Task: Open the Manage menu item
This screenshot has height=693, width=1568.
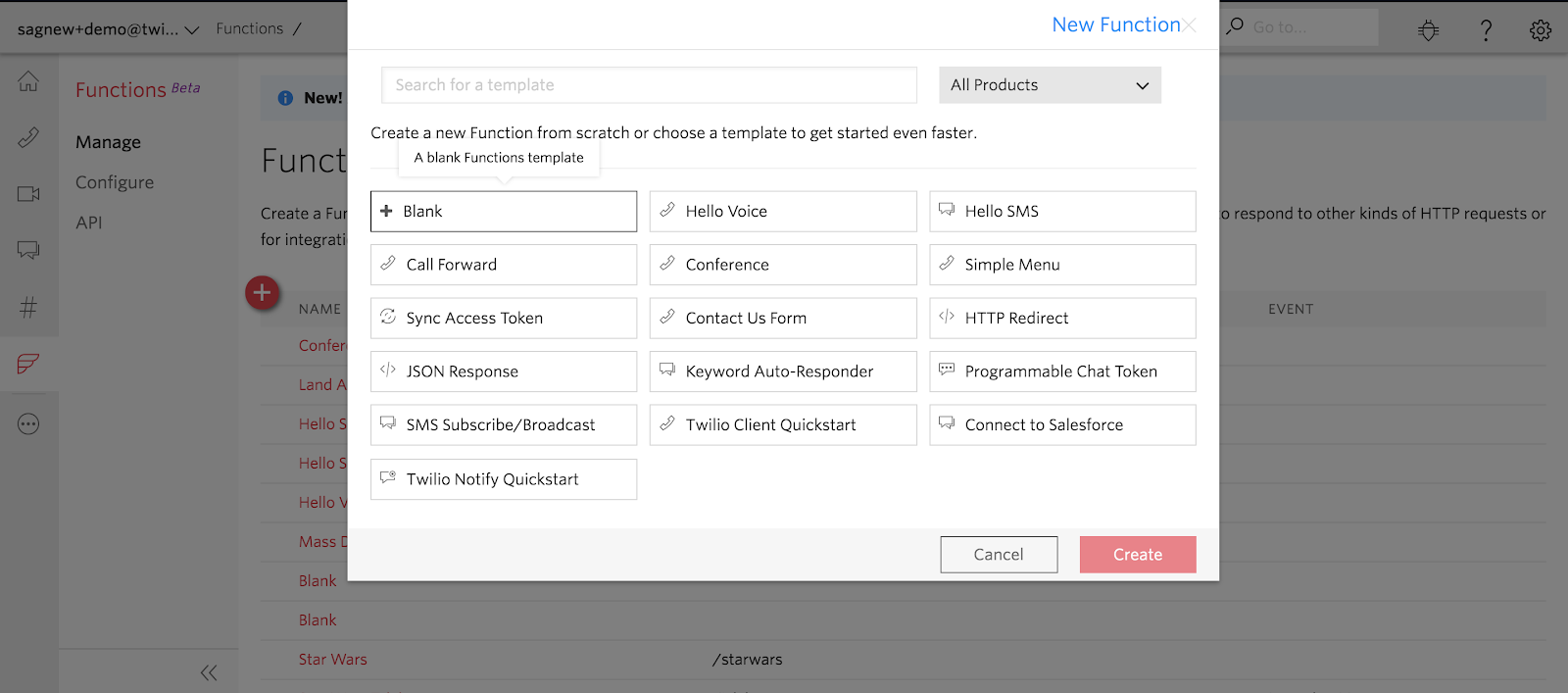Action: click(108, 142)
